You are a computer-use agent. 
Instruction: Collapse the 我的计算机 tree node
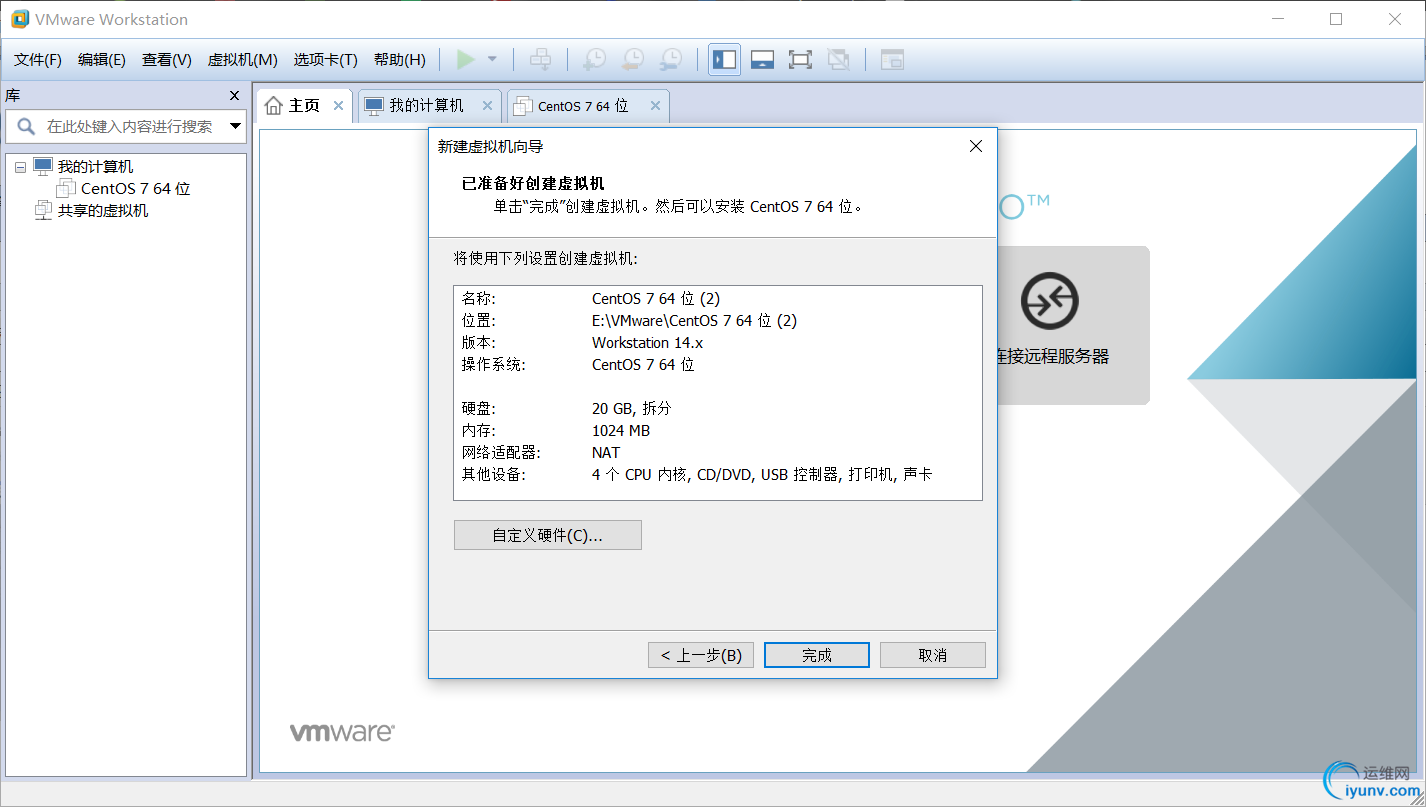coord(20,167)
